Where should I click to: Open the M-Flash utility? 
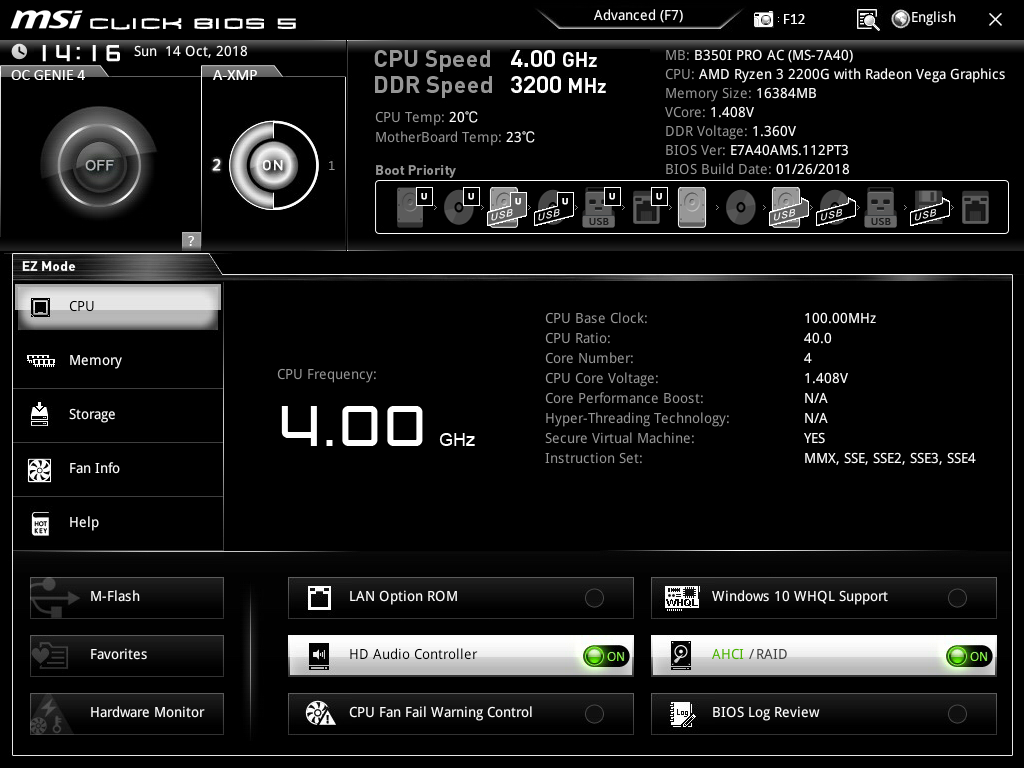pos(127,598)
